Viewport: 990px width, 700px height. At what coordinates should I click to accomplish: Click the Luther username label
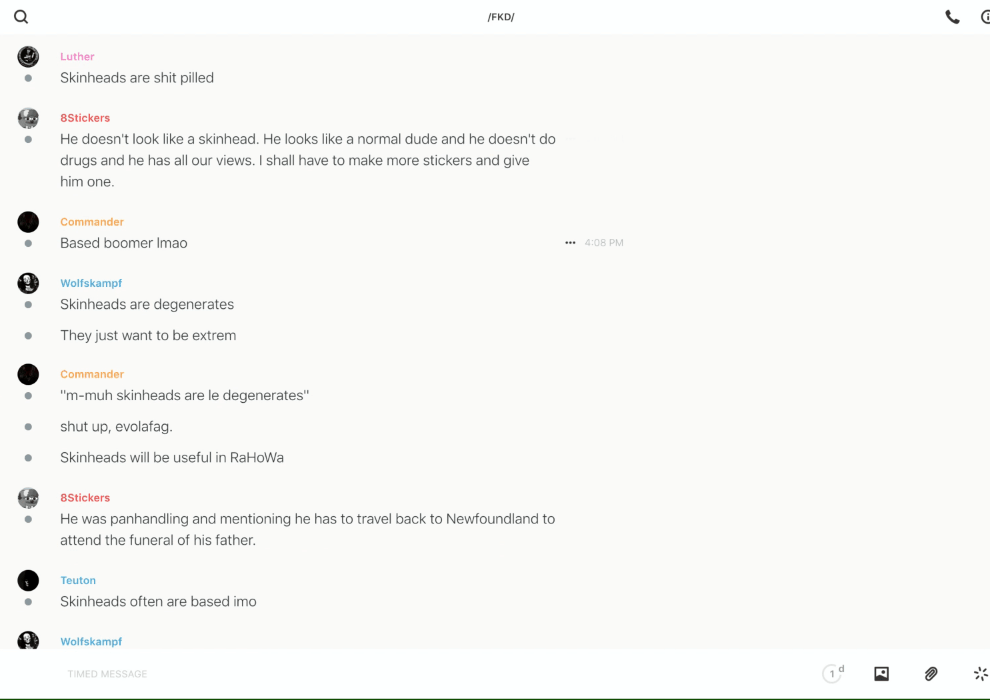point(77,57)
